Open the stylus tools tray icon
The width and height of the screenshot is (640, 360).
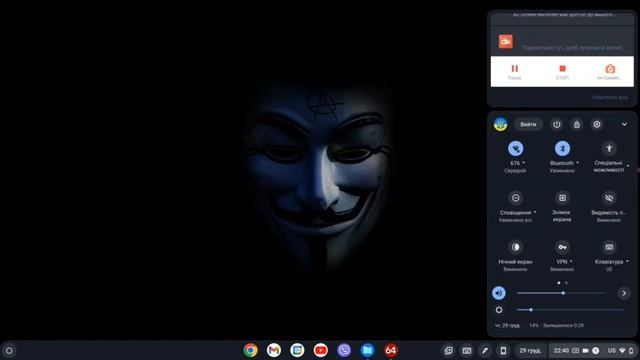[485, 351]
